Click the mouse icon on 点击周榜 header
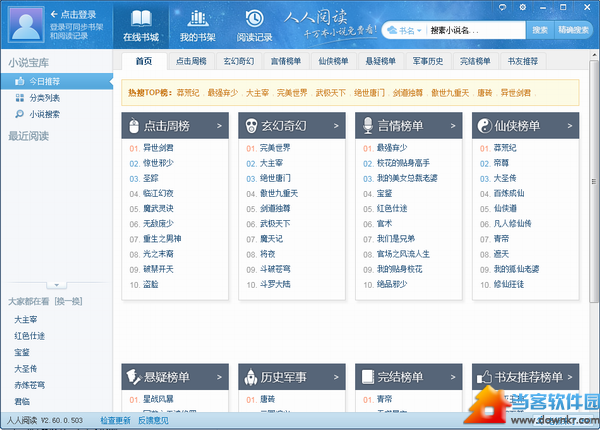 [x=134, y=125]
